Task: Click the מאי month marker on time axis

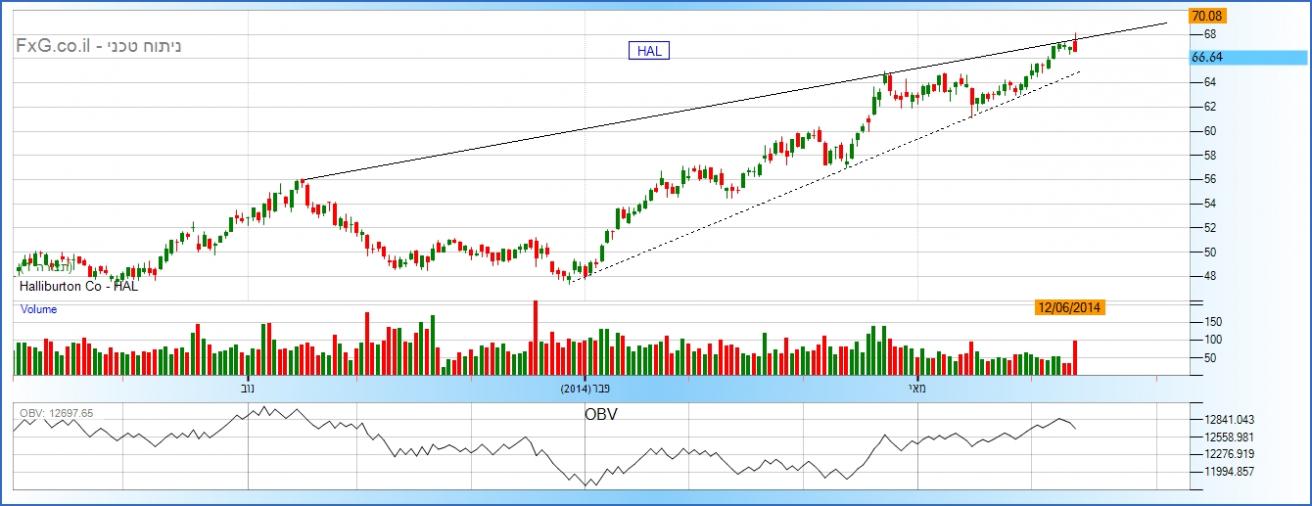Action: point(916,386)
